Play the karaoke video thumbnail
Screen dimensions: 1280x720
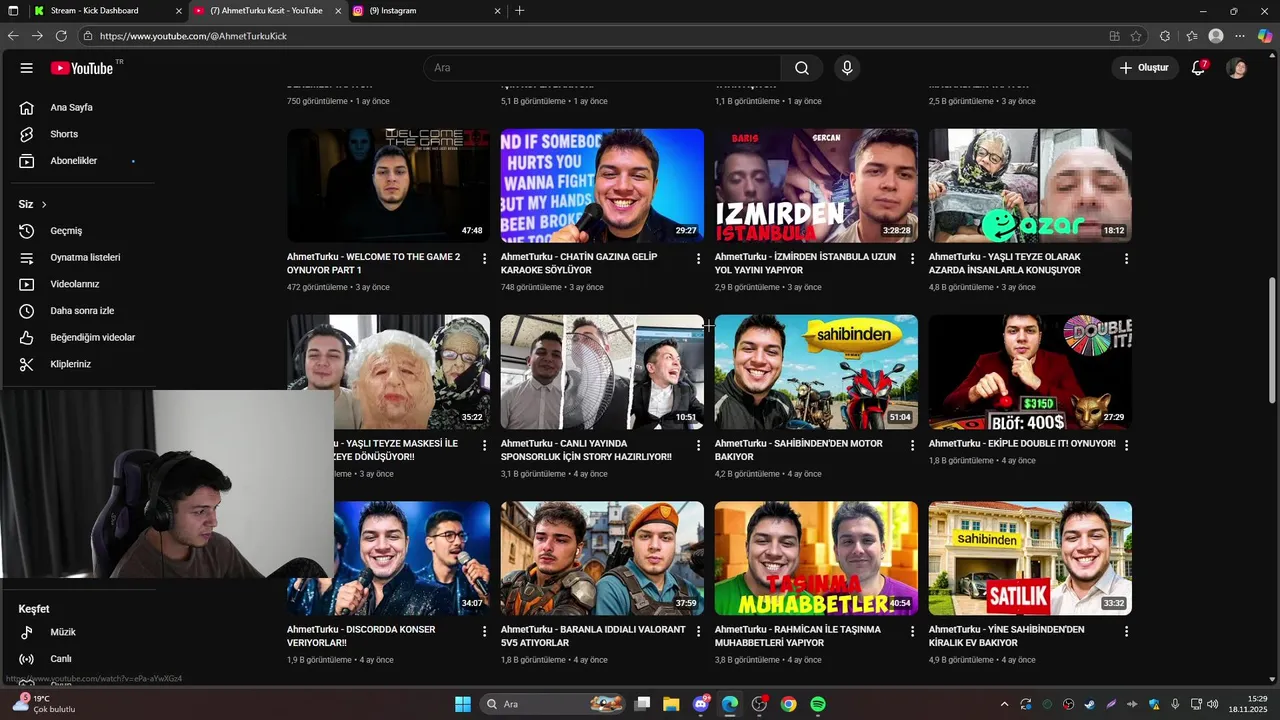[x=602, y=185]
